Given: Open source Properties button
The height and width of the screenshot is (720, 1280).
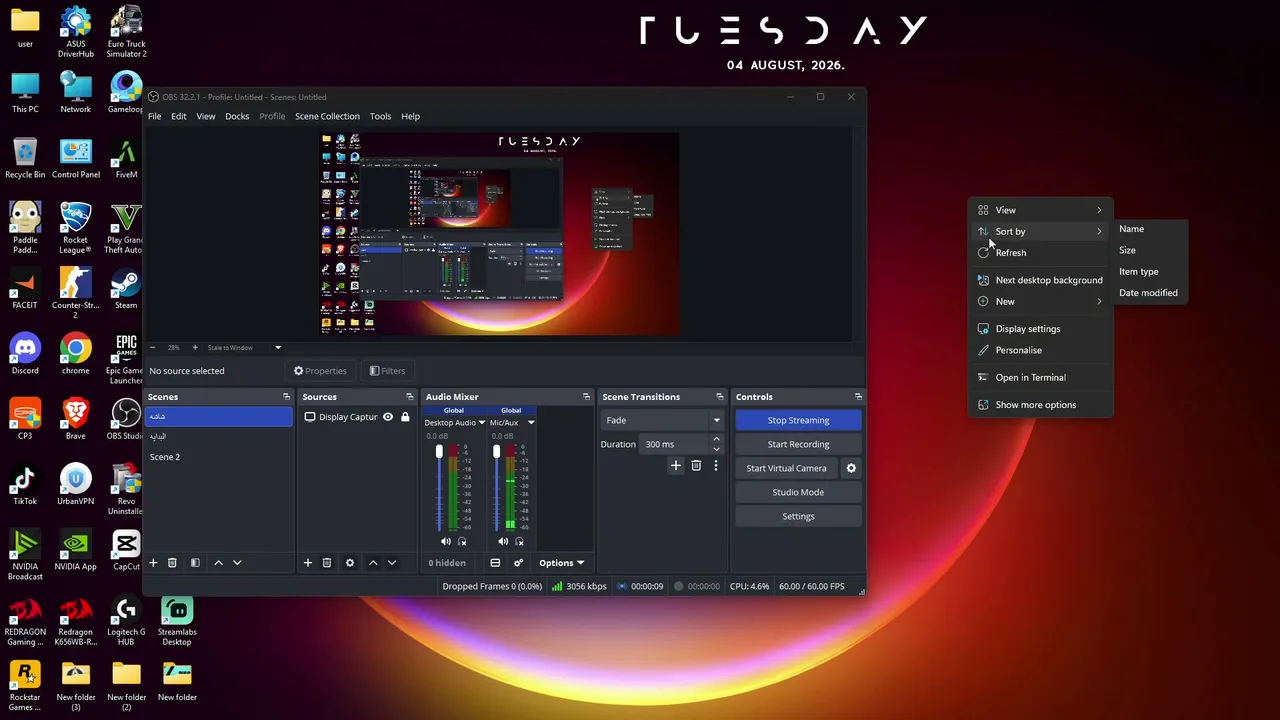Looking at the screenshot, I should [320, 371].
